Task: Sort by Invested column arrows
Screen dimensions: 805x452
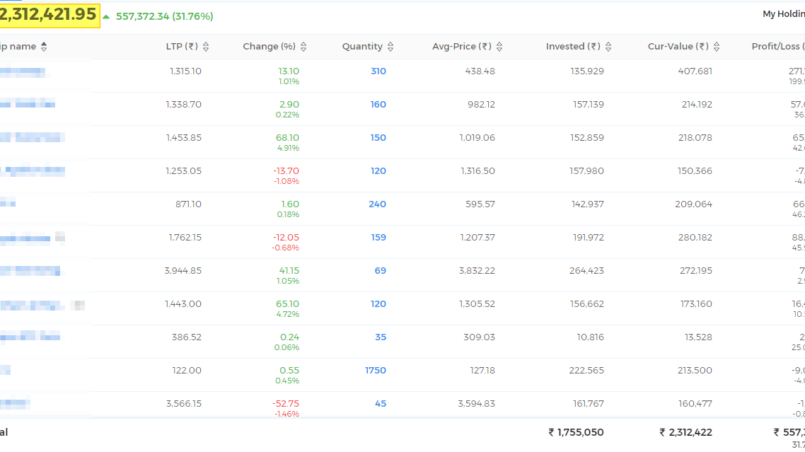Action: tap(608, 47)
